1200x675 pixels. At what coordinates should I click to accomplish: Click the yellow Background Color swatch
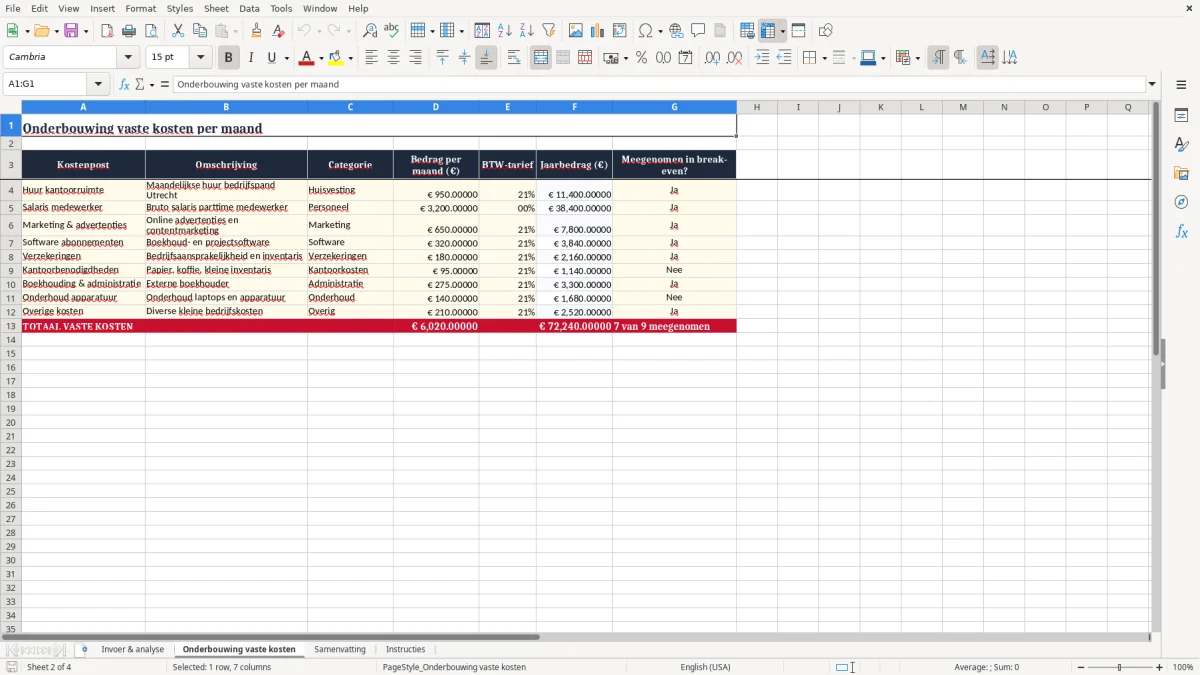click(336, 58)
